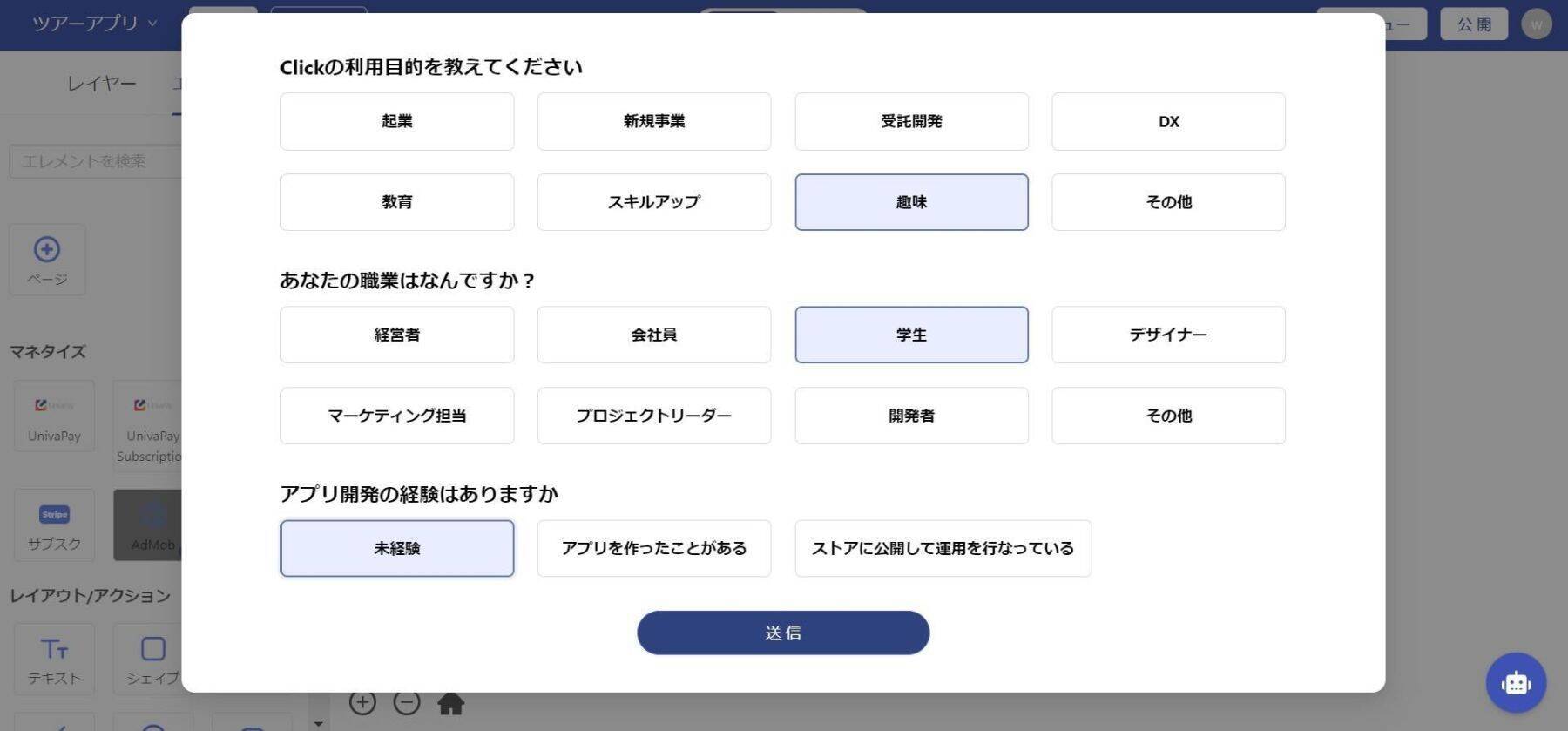This screenshot has height=731, width=1568.
Task: Select 起業 as usage purpose
Action: click(x=397, y=121)
